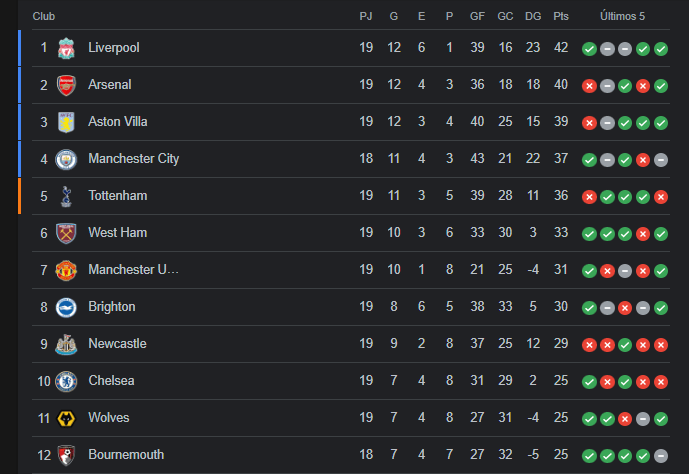This screenshot has width=689, height=474.
Task: Click the Manchester United crest icon
Action: click(66, 270)
